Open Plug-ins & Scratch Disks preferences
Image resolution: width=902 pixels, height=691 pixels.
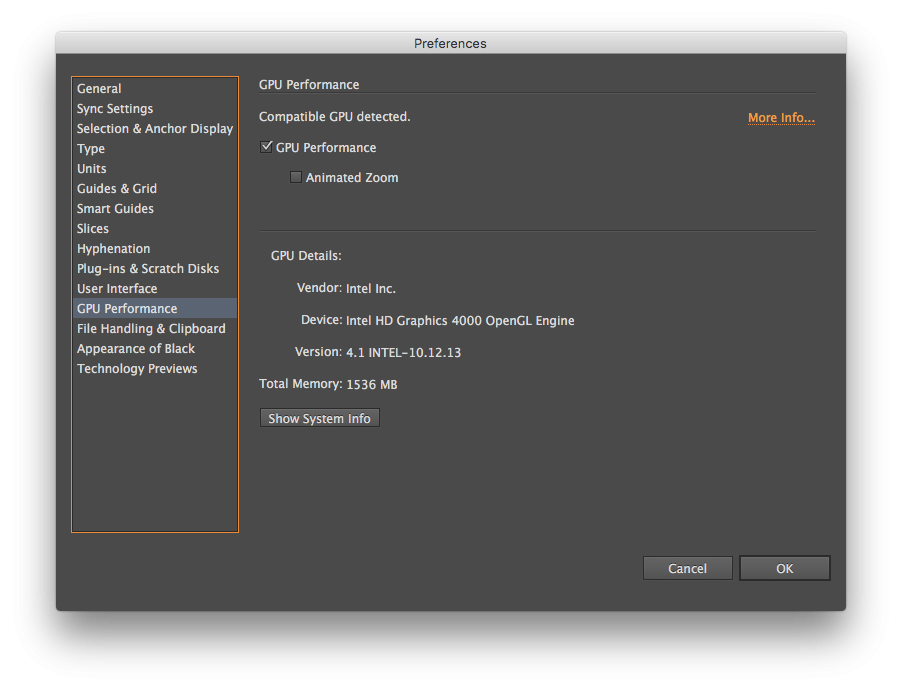[x=155, y=269]
